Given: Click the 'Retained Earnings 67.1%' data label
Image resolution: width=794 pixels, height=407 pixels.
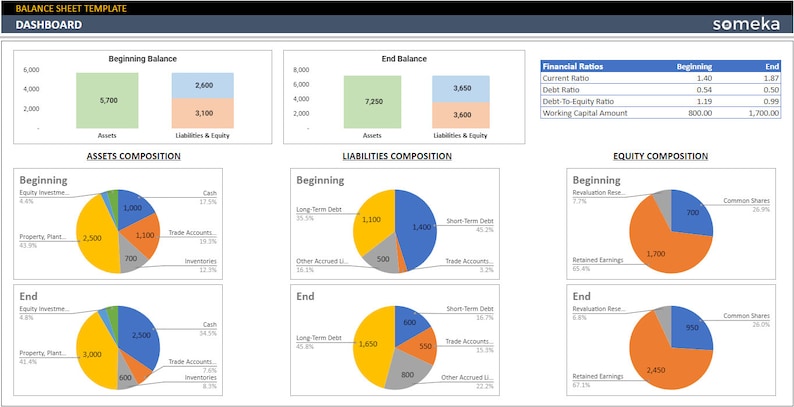Looking at the screenshot, I should pos(598,381).
